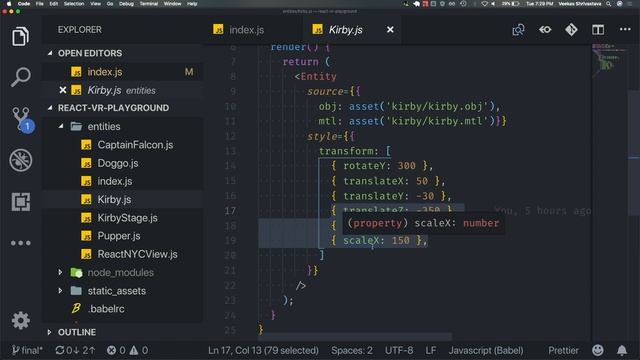
Task: Change indentation via Spaces: 2
Action: pos(352,350)
